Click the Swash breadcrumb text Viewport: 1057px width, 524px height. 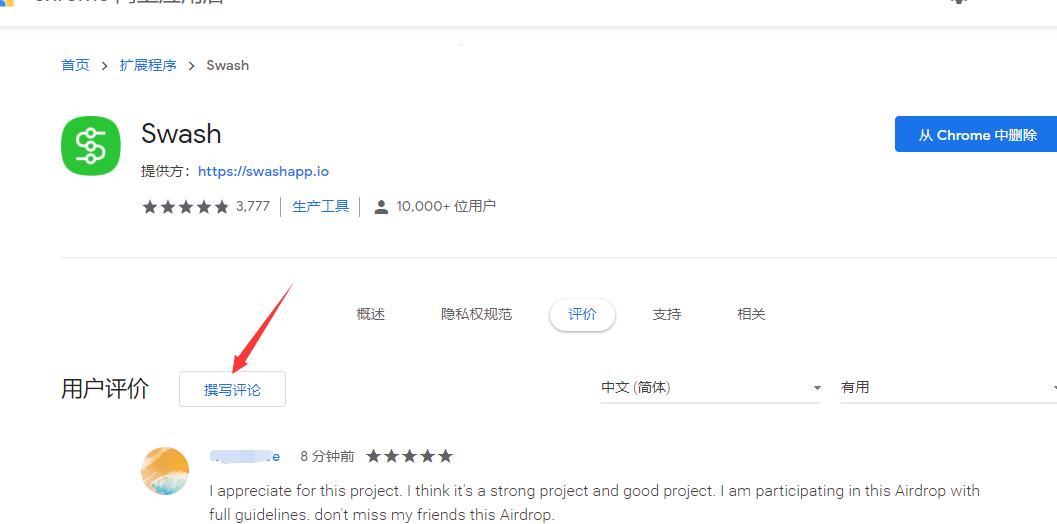pyautogui.click(x=228, y=65)
